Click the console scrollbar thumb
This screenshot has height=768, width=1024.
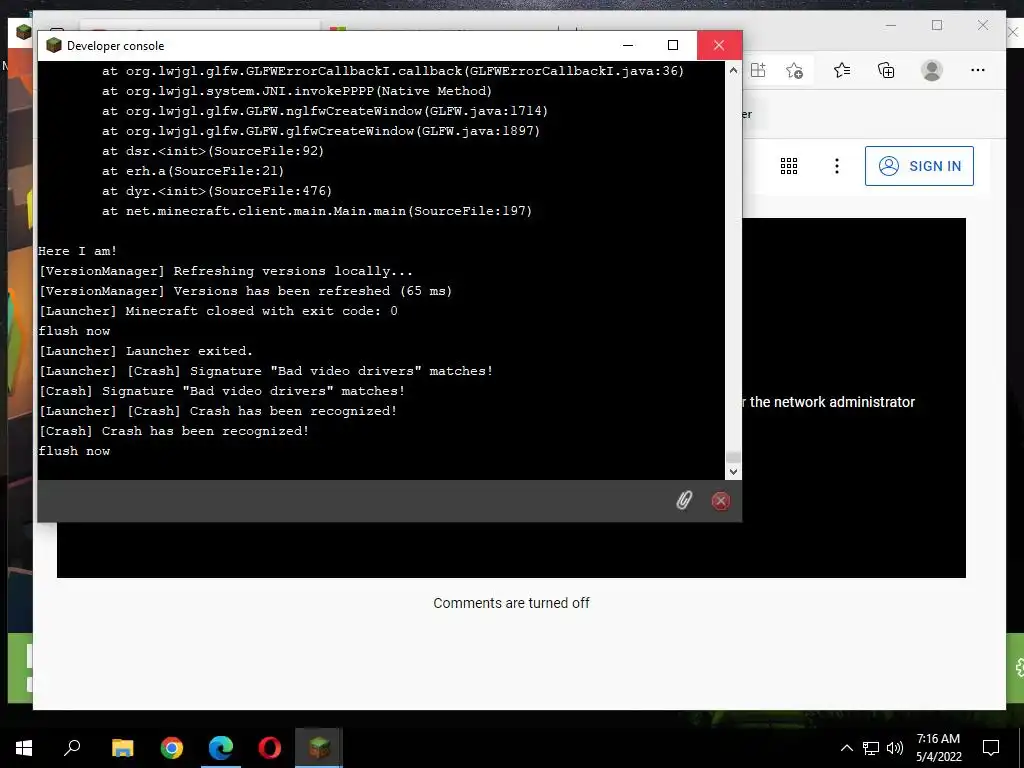click(733, 456)
